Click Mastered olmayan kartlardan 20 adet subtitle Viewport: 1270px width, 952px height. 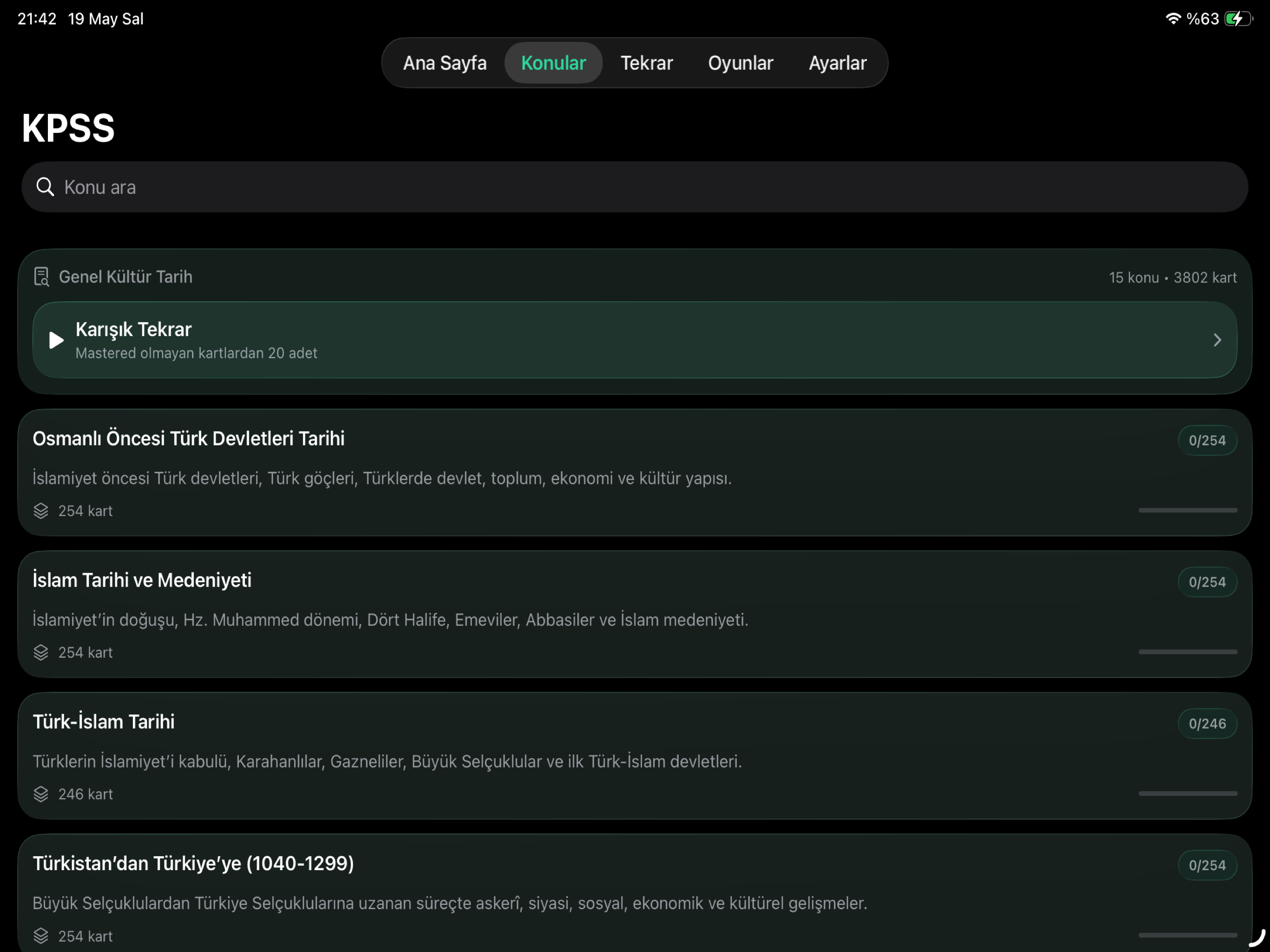click(196, 353)
